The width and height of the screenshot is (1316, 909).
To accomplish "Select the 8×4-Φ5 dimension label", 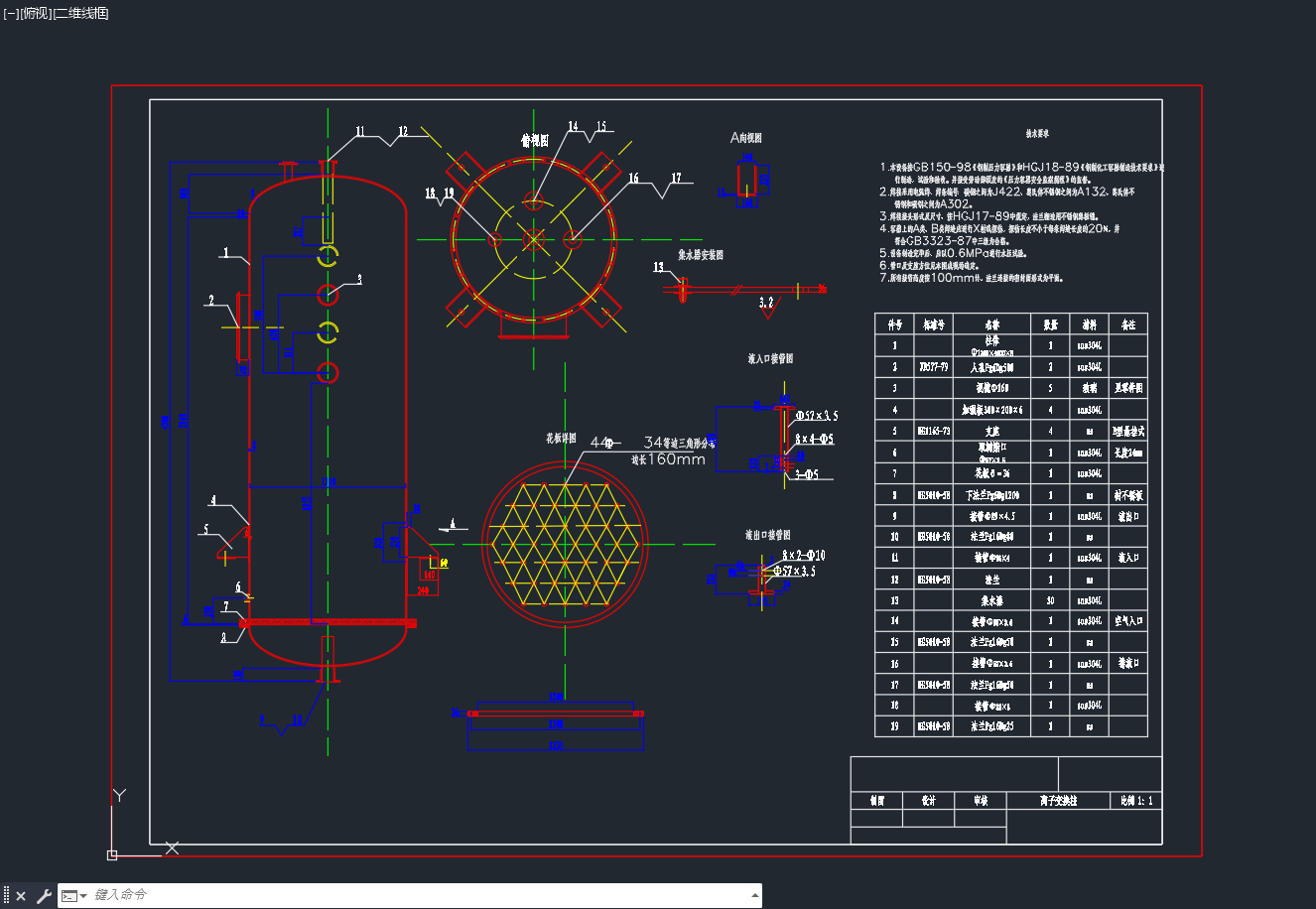I will (814, 440).
